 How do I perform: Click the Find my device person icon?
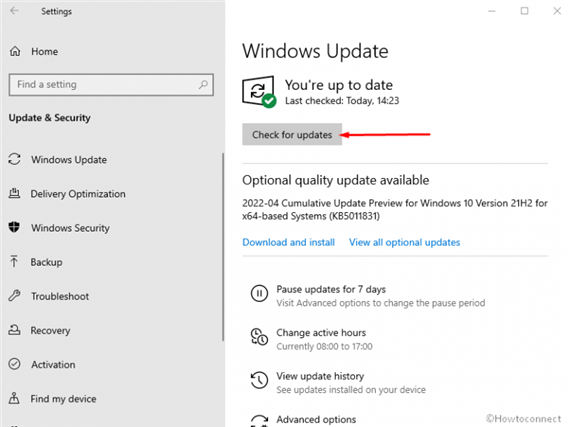tap(14, 398)
